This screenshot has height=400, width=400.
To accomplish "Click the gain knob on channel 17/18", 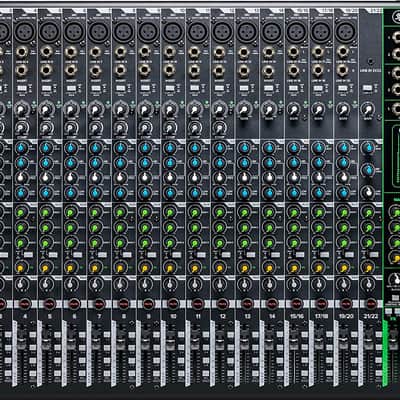I will [x=318, y=109].
